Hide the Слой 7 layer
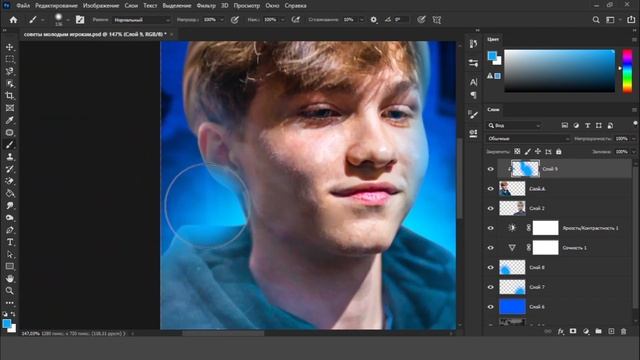 [491, 287]
